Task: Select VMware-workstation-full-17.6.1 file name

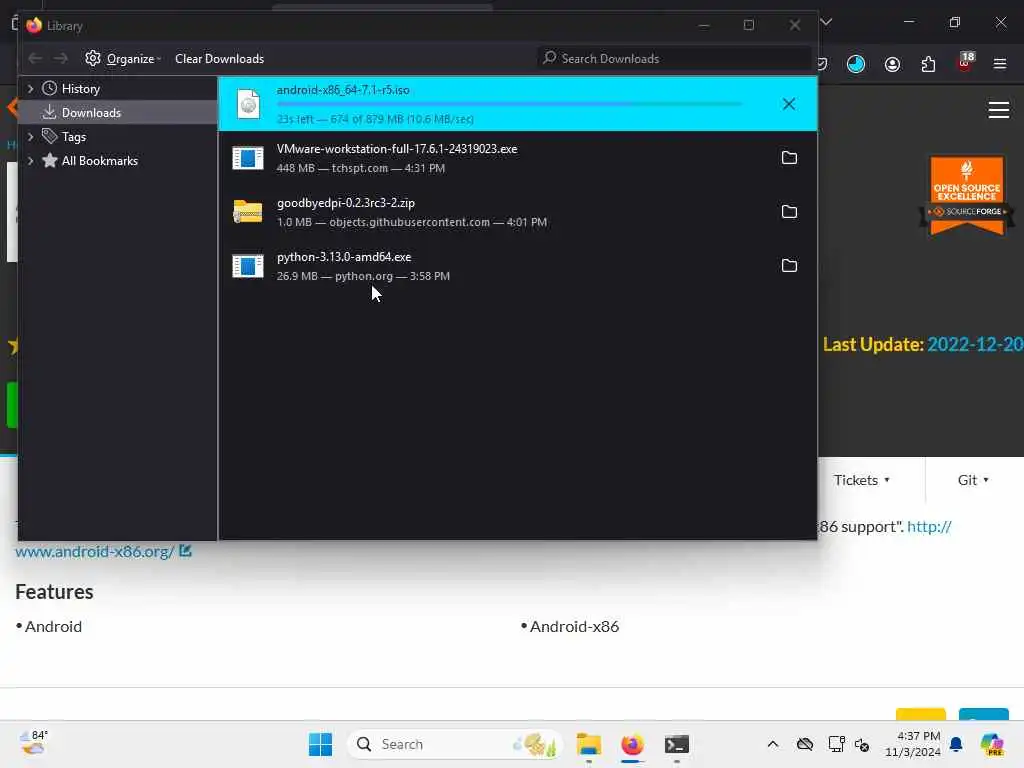Action: click(x=396, y=149)
